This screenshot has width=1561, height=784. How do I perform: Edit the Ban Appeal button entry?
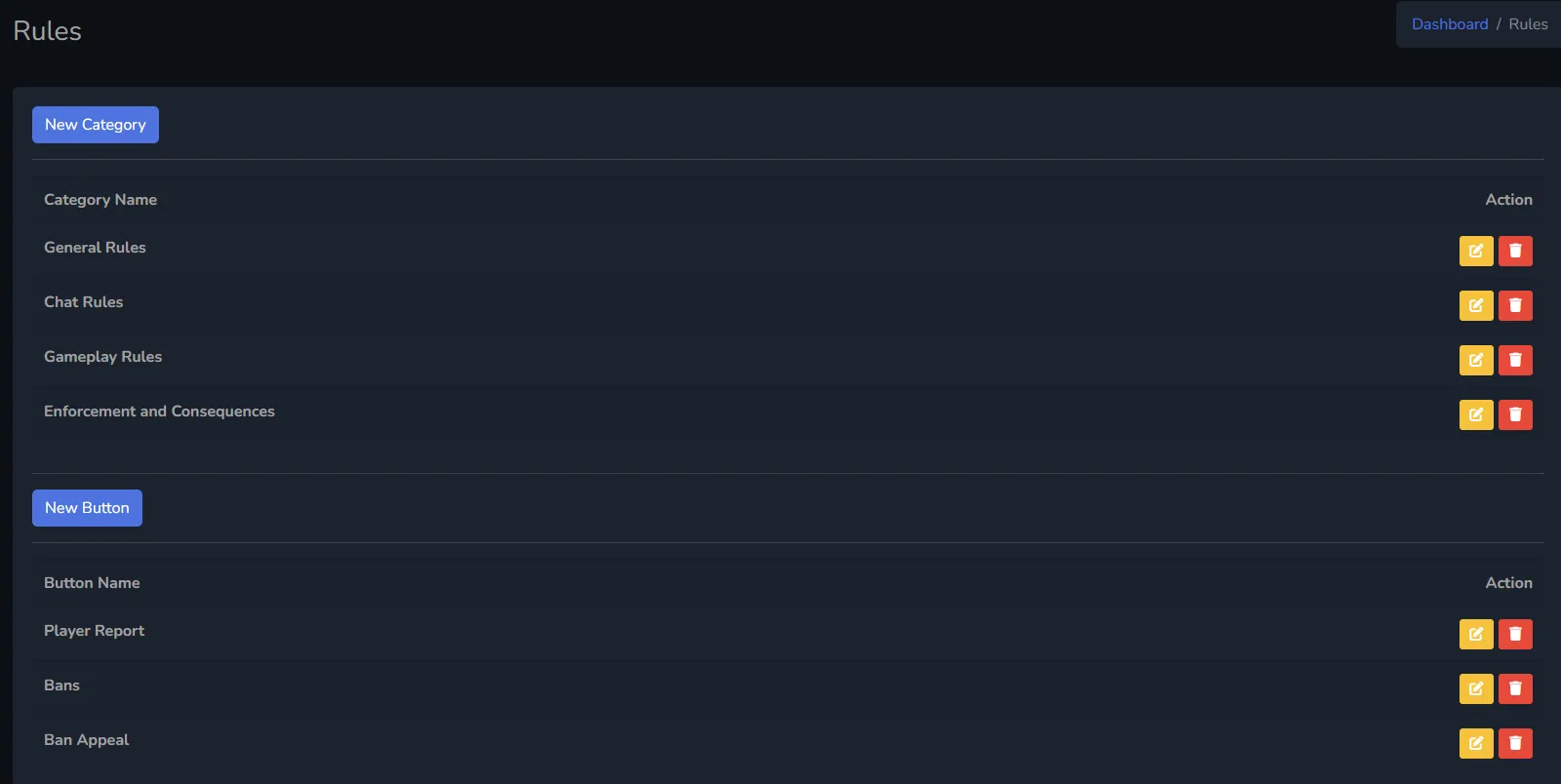(x=1476, y=743)
